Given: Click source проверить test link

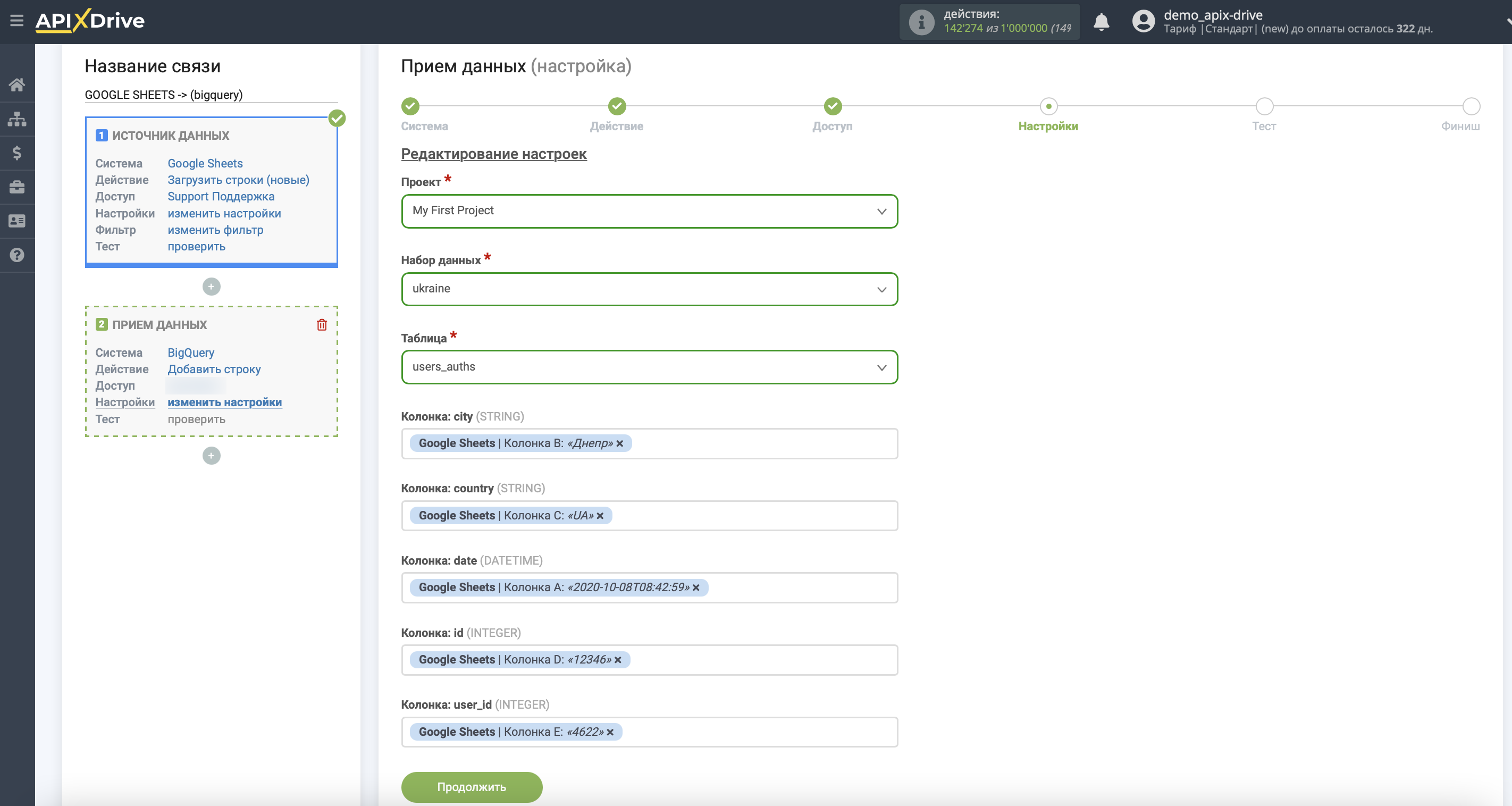Looking at the screenshot, I should point(197,246).
